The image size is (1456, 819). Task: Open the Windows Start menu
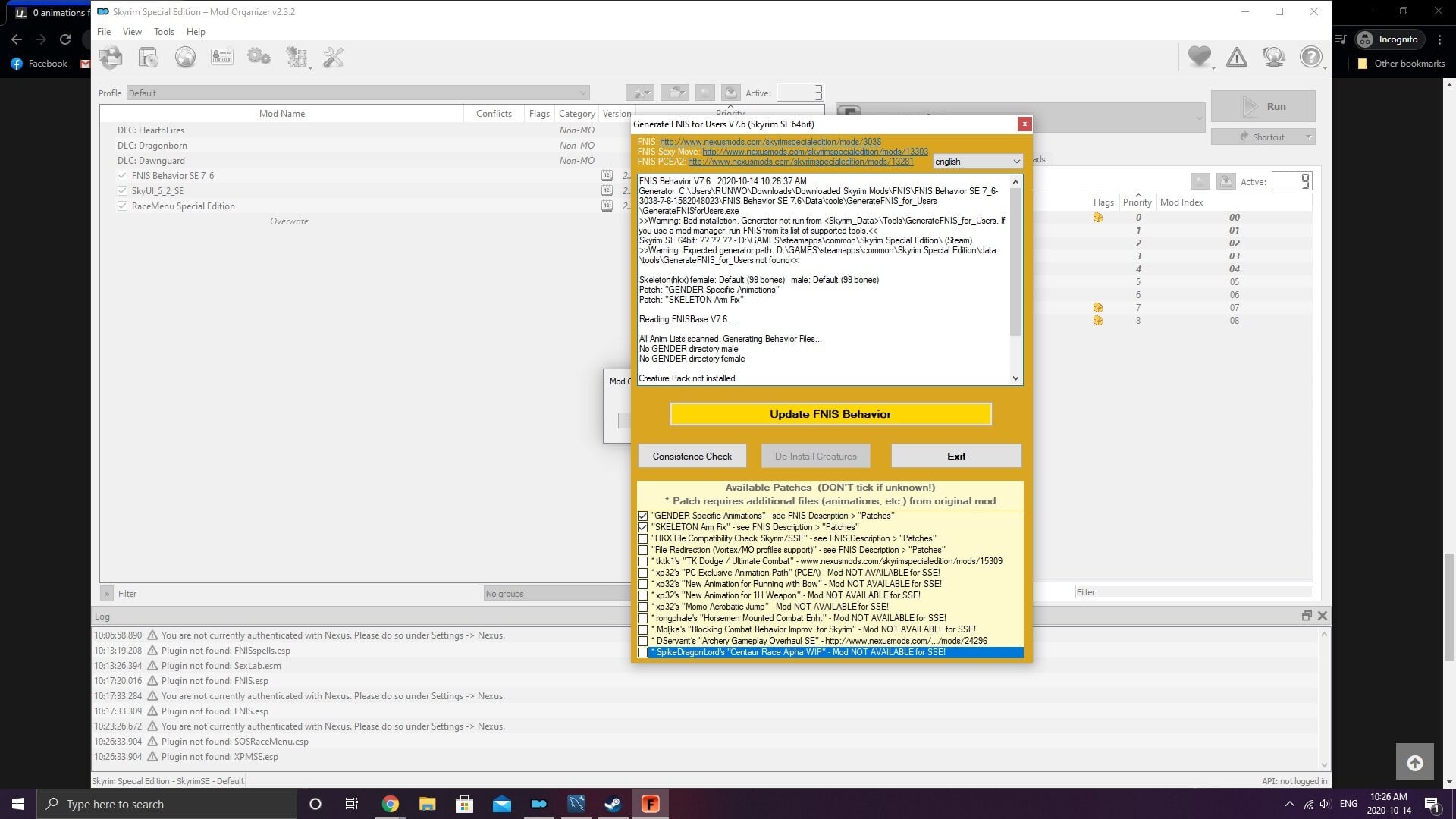(18, 804)
